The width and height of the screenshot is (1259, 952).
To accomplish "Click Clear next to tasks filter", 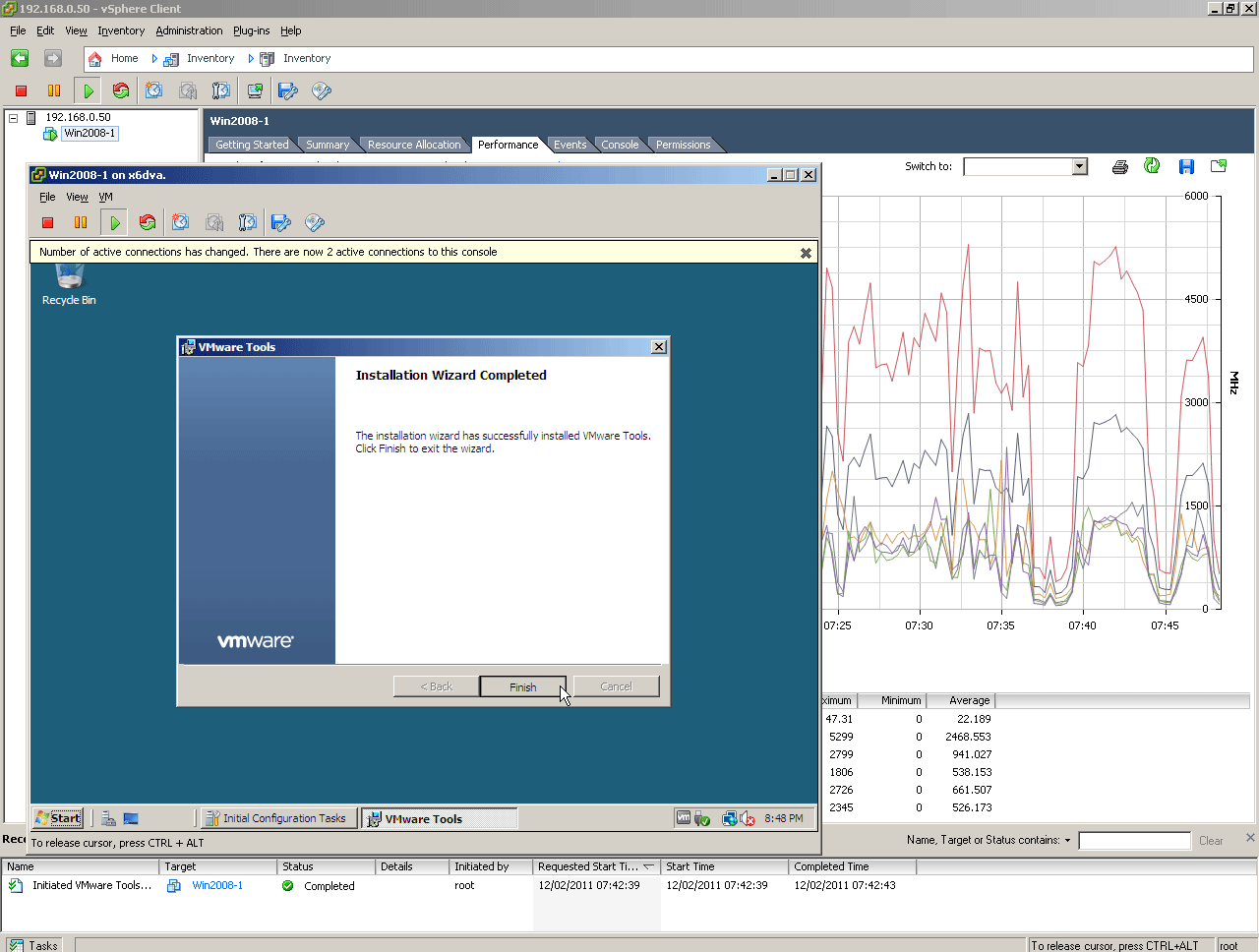I will tap(1211, 841).
